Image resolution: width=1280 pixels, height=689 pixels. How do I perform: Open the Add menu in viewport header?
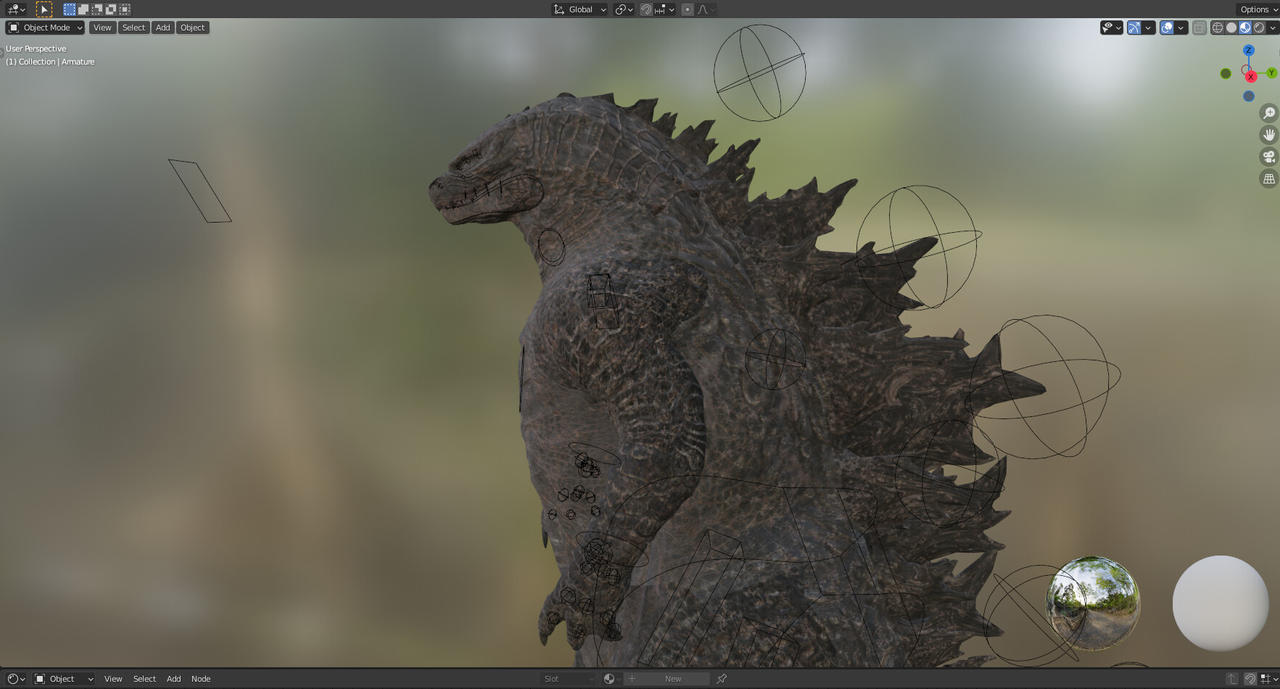pos(163,27)
